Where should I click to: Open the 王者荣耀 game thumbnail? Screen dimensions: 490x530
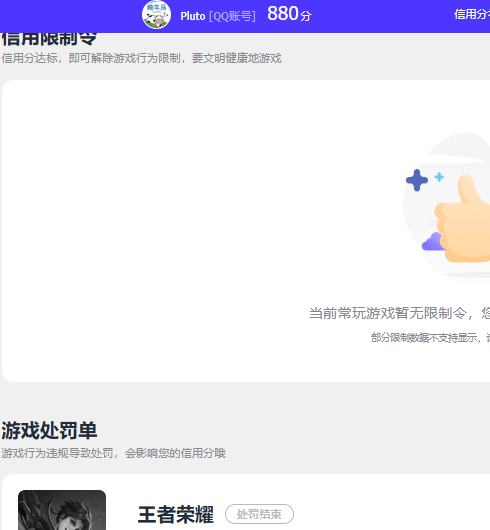(62, 510)
